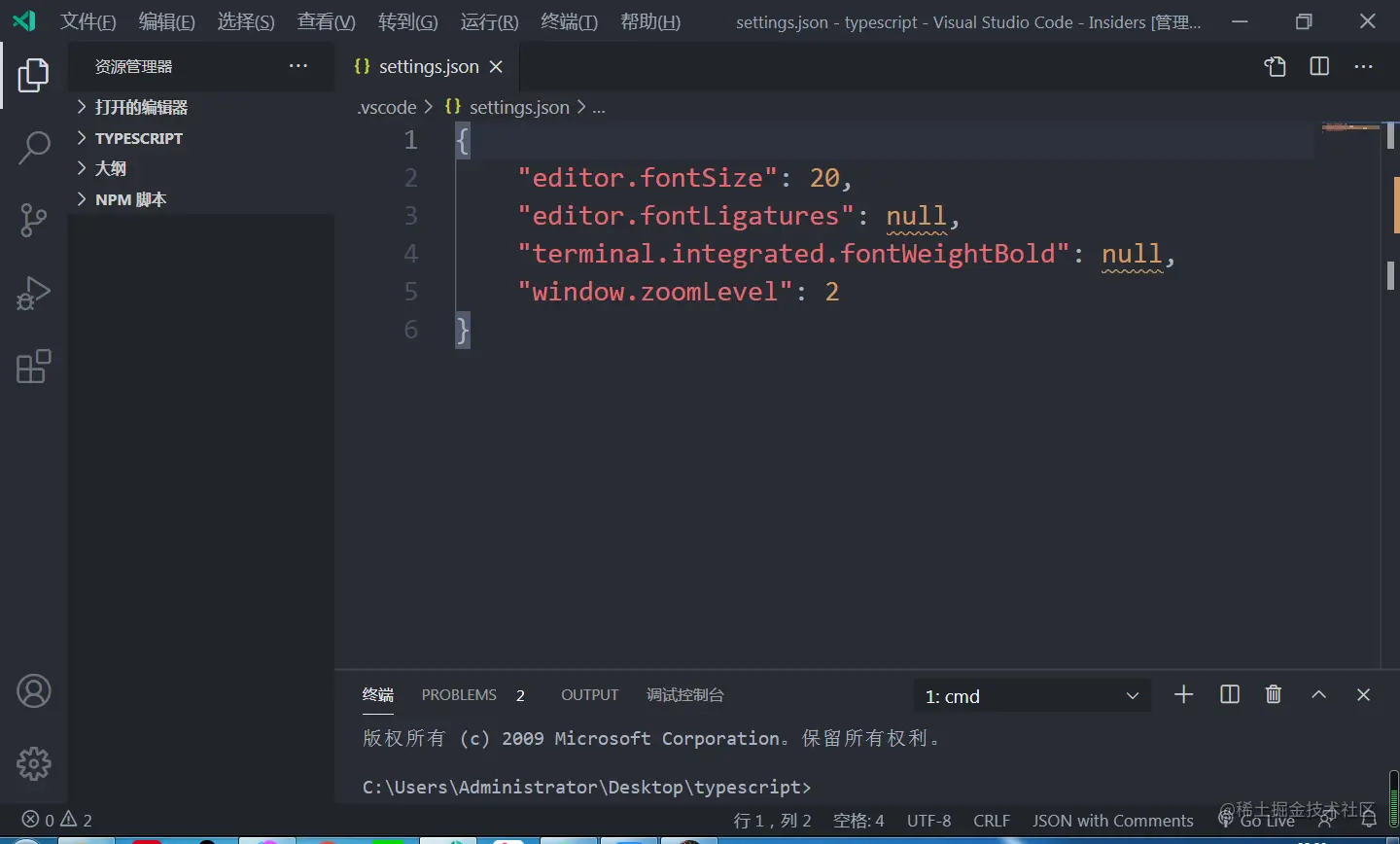
Task: Click the "editor.fontLigatures" key on line 3
Action: (x=686, y=216)
